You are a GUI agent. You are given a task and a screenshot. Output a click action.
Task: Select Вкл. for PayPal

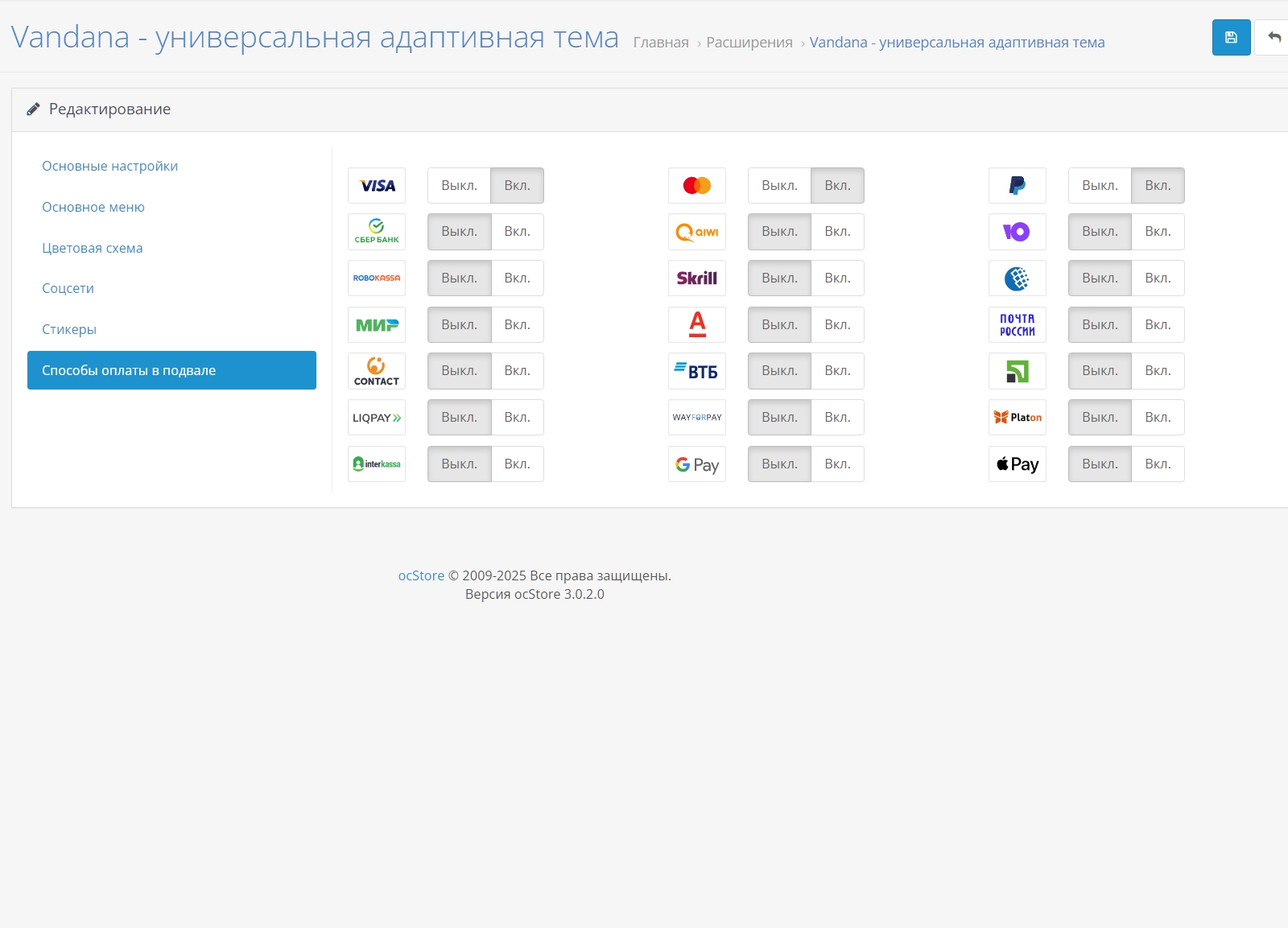(1158, 186)
